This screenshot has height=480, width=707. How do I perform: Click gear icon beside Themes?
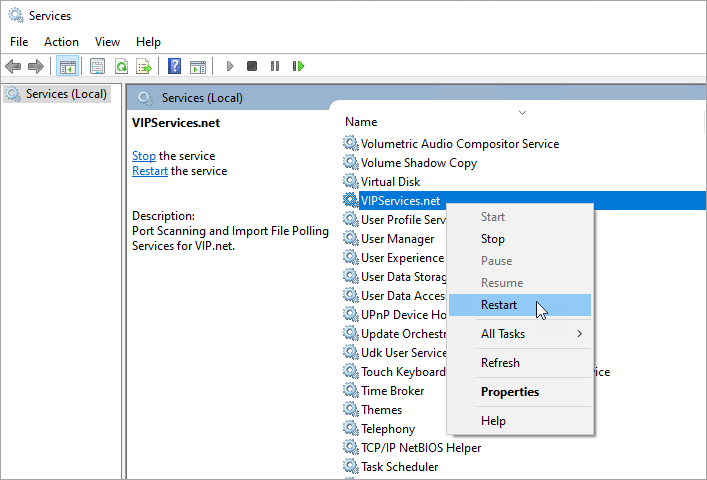point(350,409)
